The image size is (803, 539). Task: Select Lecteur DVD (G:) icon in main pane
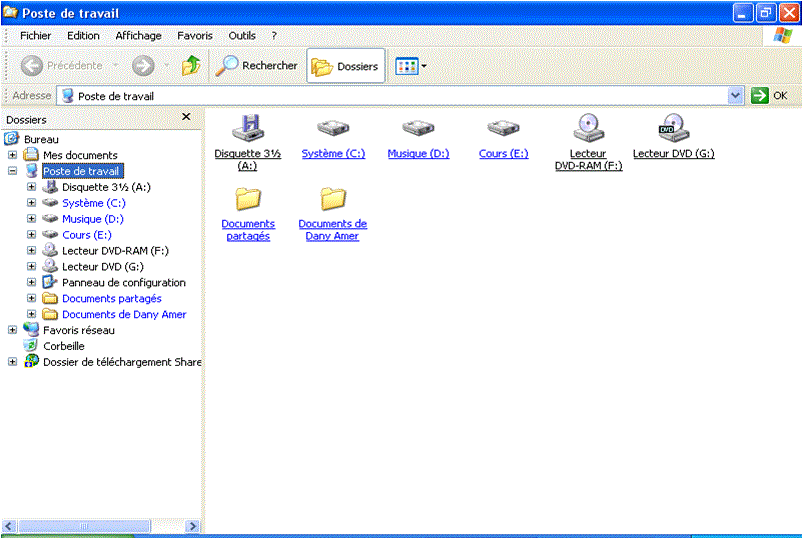coord(673,128)
